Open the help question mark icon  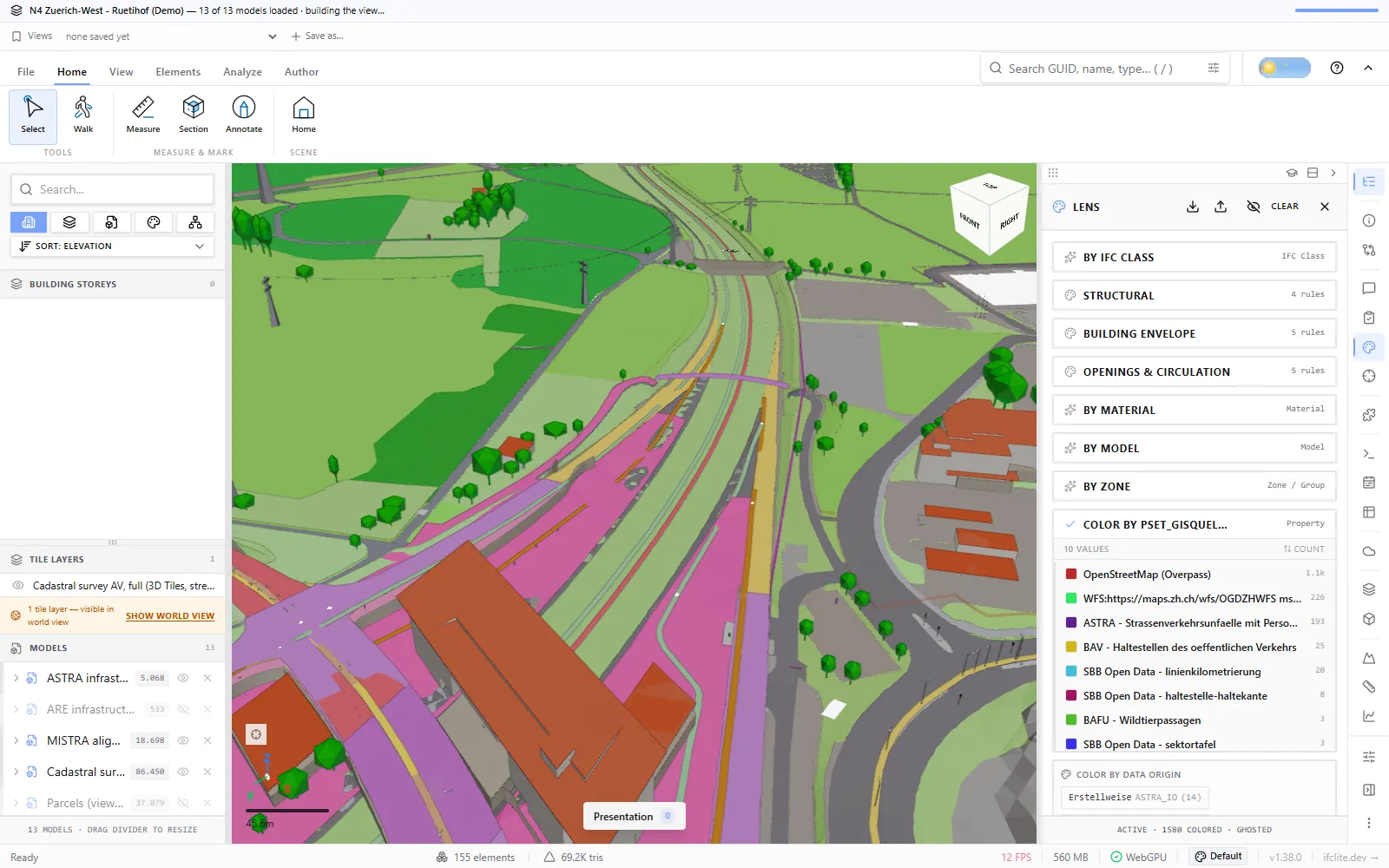tap(1337, 68)
